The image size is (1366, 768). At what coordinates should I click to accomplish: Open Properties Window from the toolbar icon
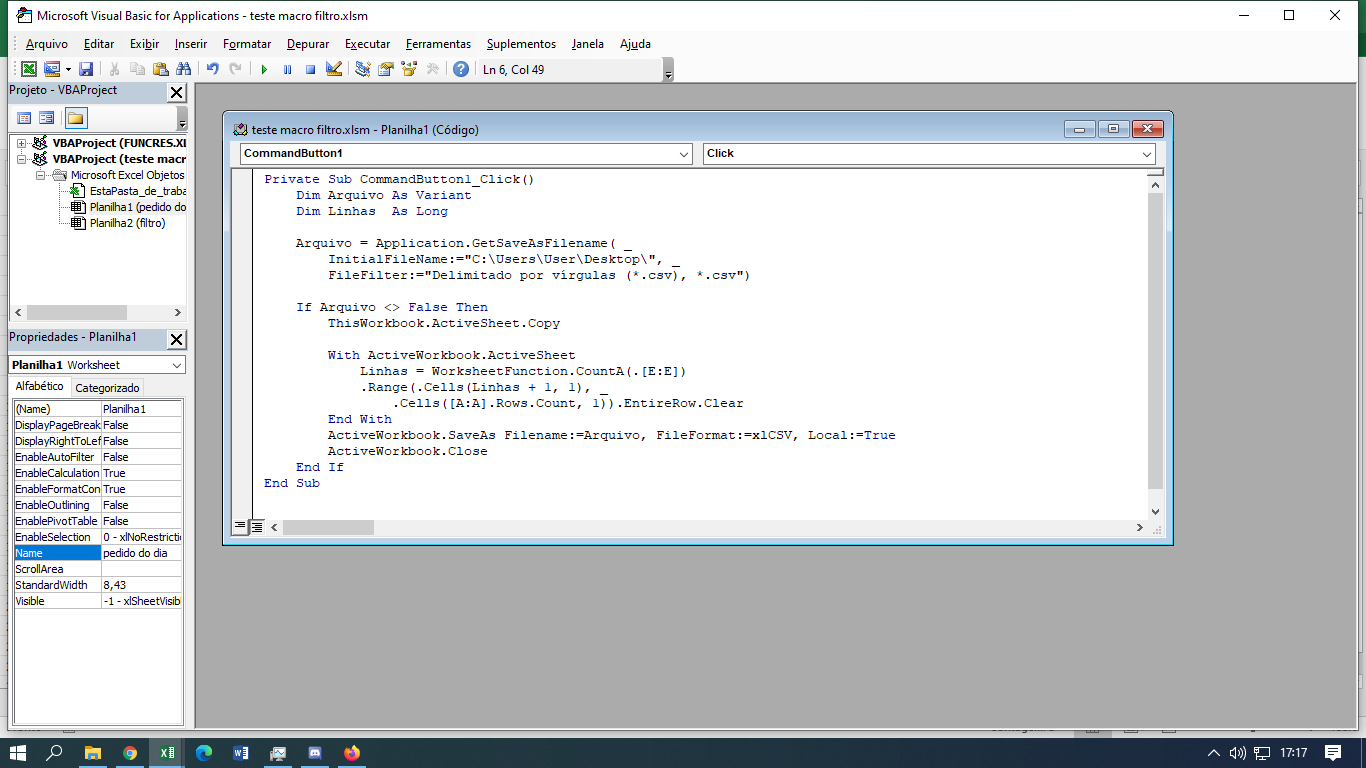pos(385,69)
